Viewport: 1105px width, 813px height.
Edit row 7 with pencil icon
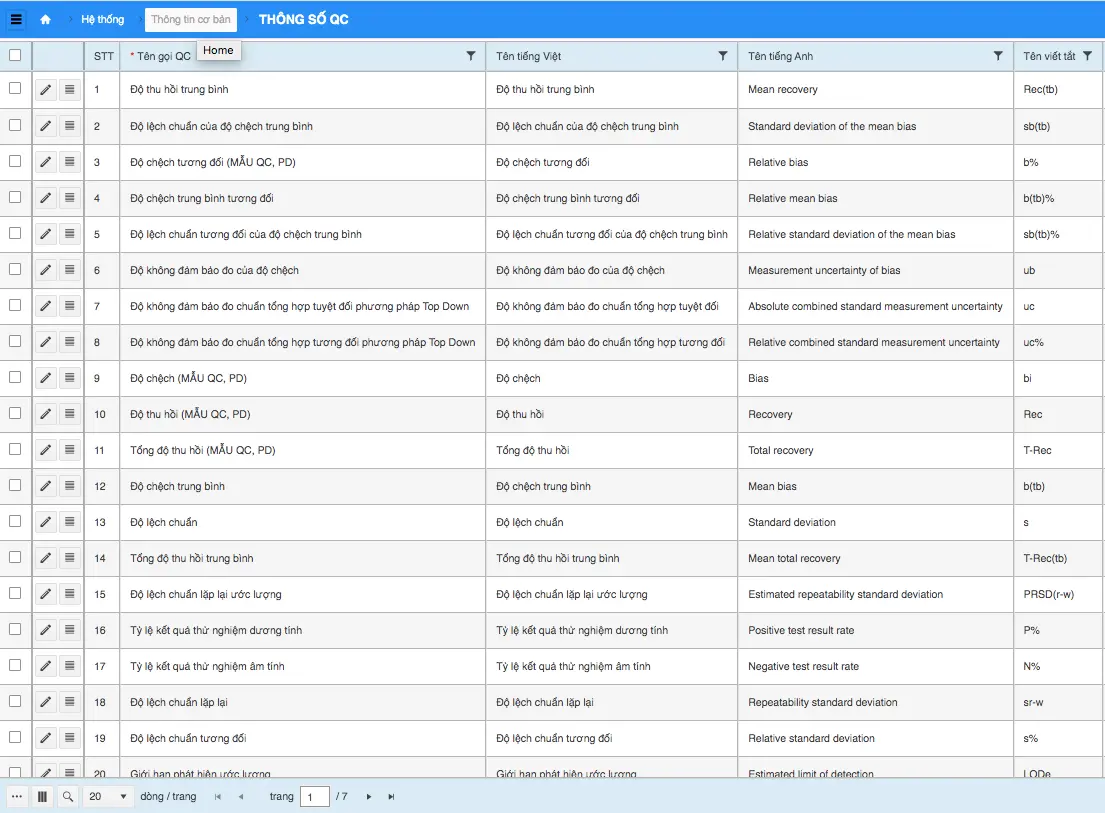[x=46, y=306]
